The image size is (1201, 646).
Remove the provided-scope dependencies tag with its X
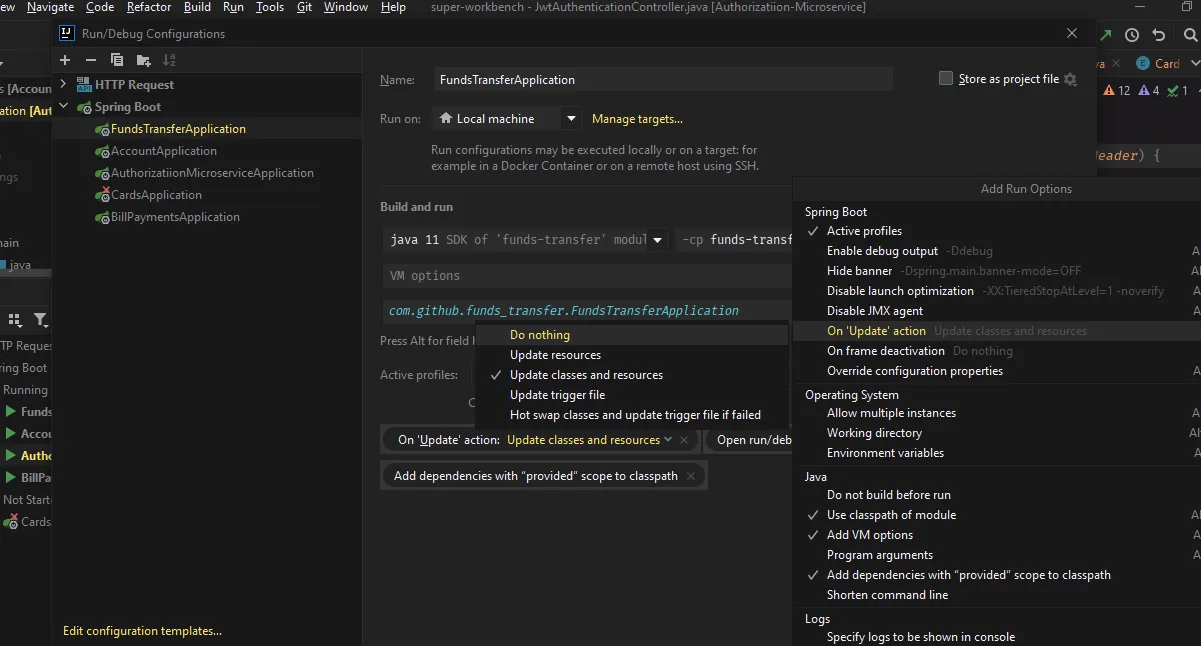[690, 476]
